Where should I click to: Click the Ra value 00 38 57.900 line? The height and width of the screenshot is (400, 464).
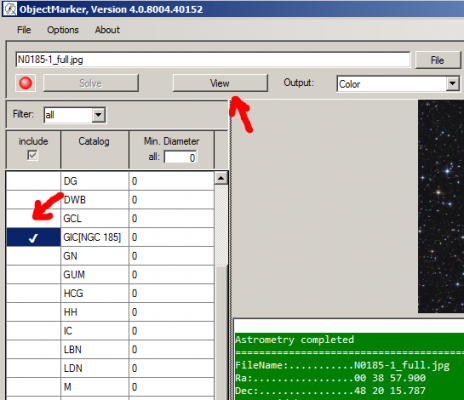point(330,378)
